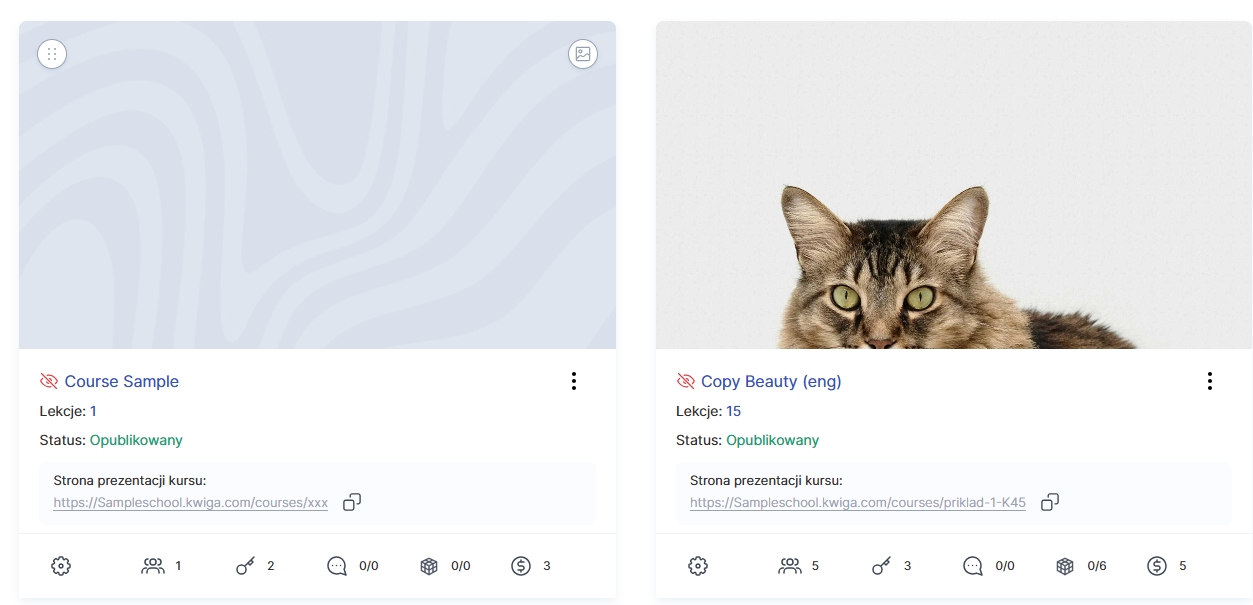Viewport: 1253px width, 605px height.
Task: Click the dollar icon on Copy Beauty card
Action: coord(1157,566)
